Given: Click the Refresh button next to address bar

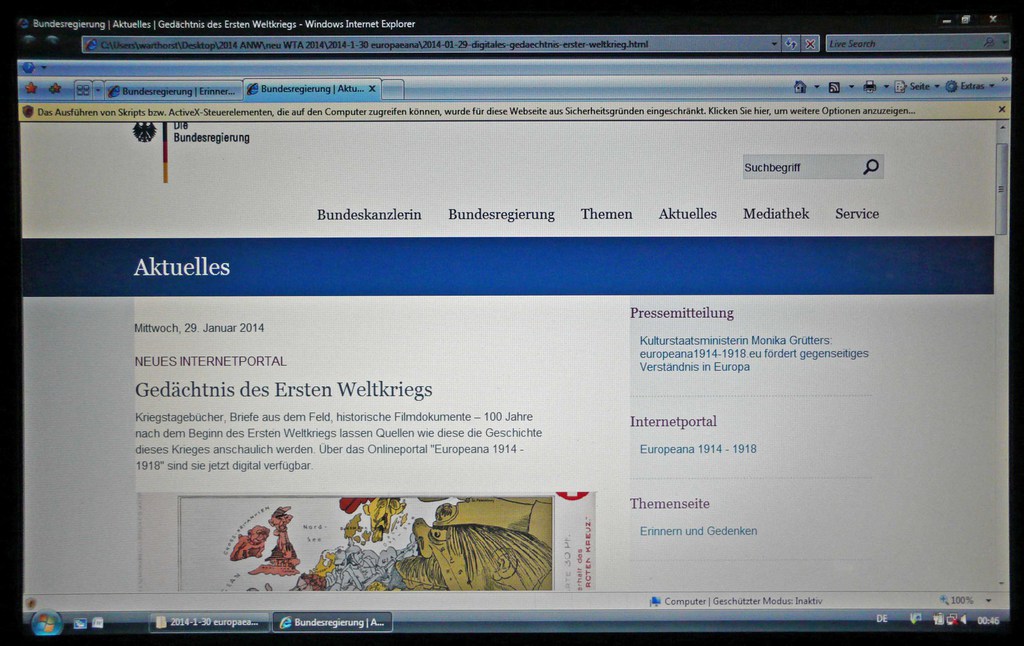Looking at the screenshot, I should (791, 44).
